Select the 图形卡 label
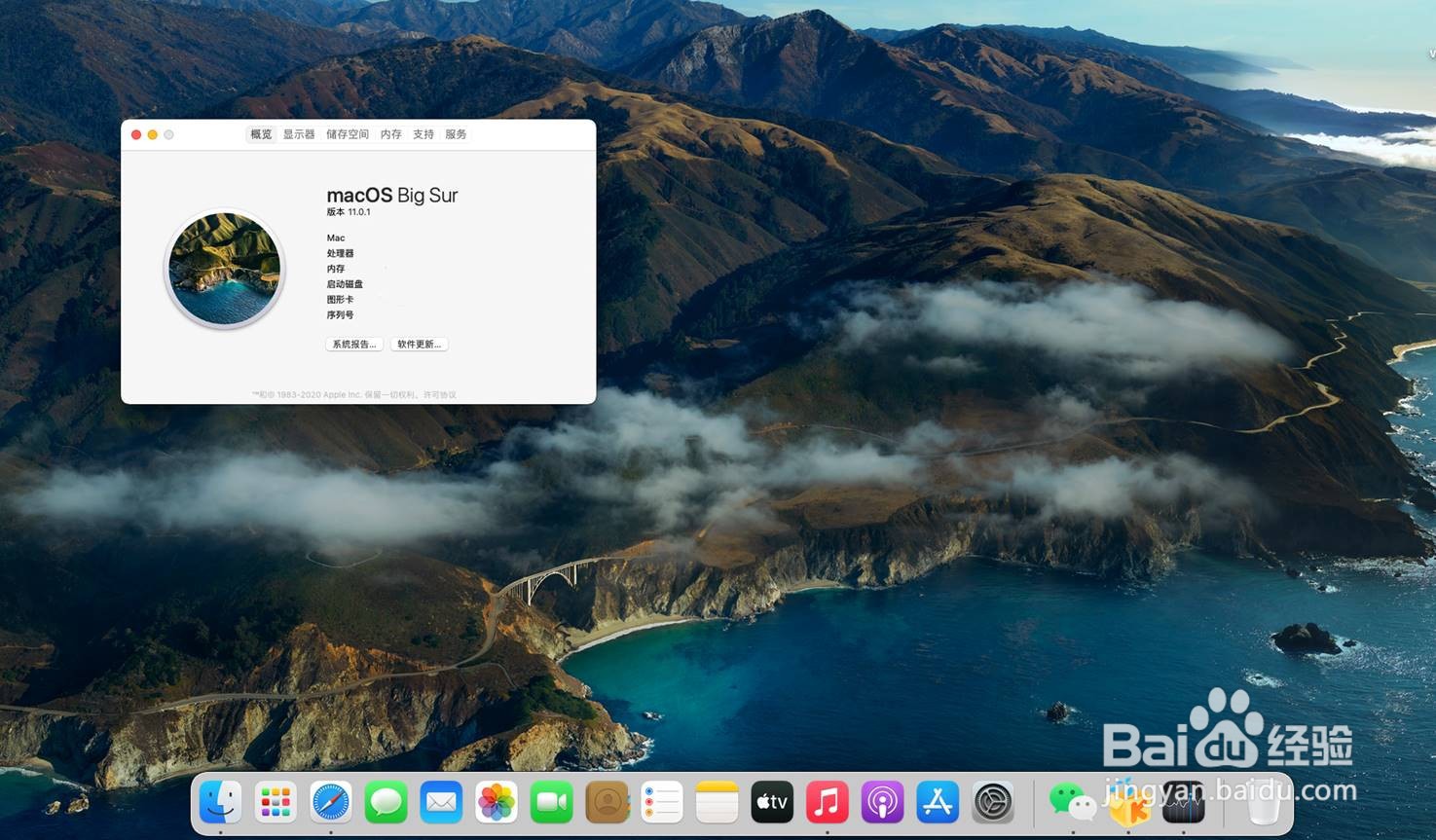Image resolution: width=1436 pixels, height=840 pixels. coord(341,300)
